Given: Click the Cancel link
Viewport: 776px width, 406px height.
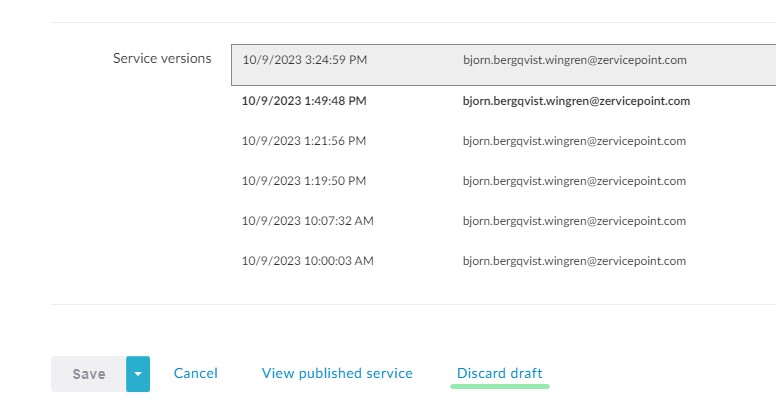Looking at the screenshot, I should click(196, 373).
